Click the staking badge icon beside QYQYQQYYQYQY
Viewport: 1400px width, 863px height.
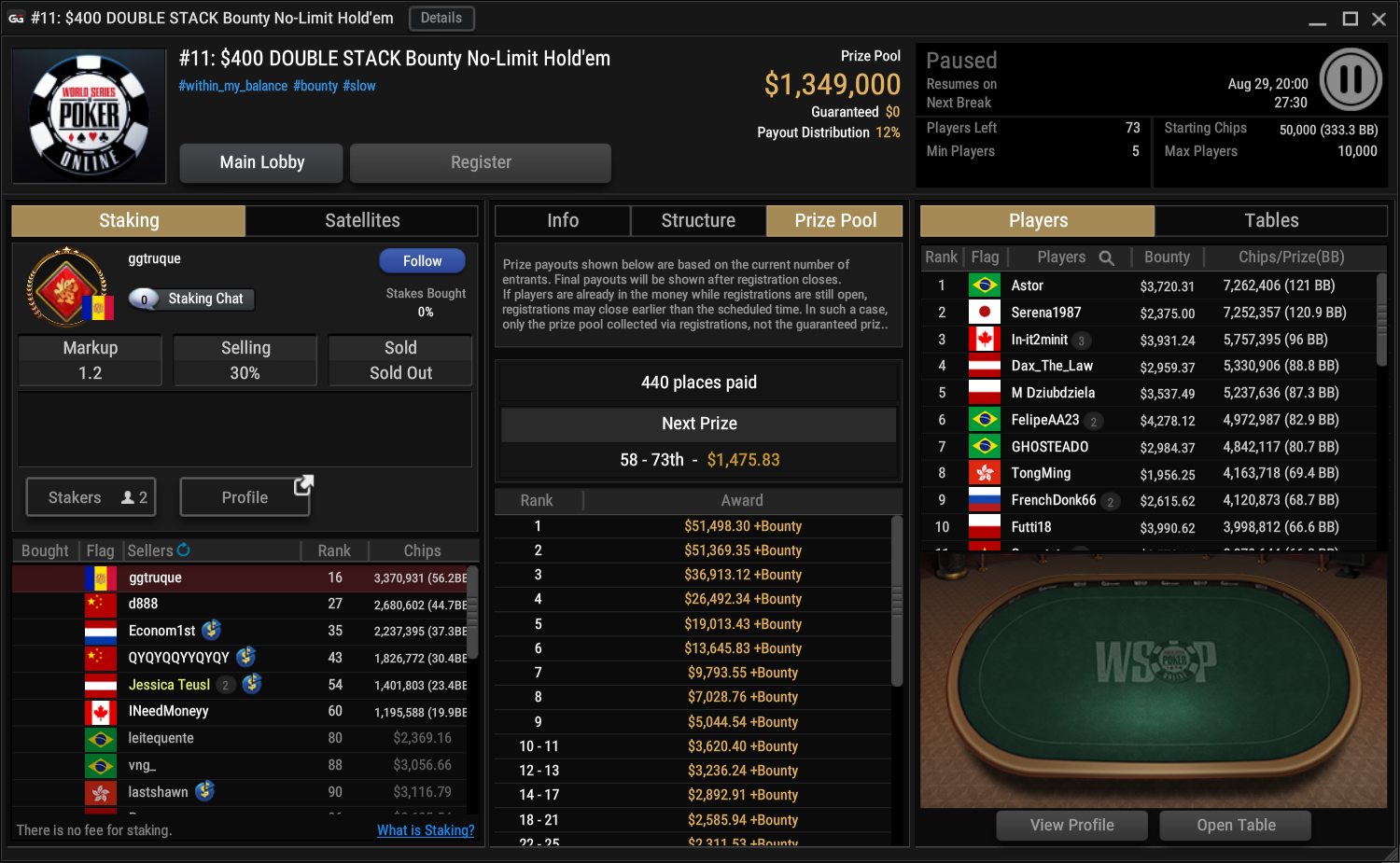tap(246, 657)
